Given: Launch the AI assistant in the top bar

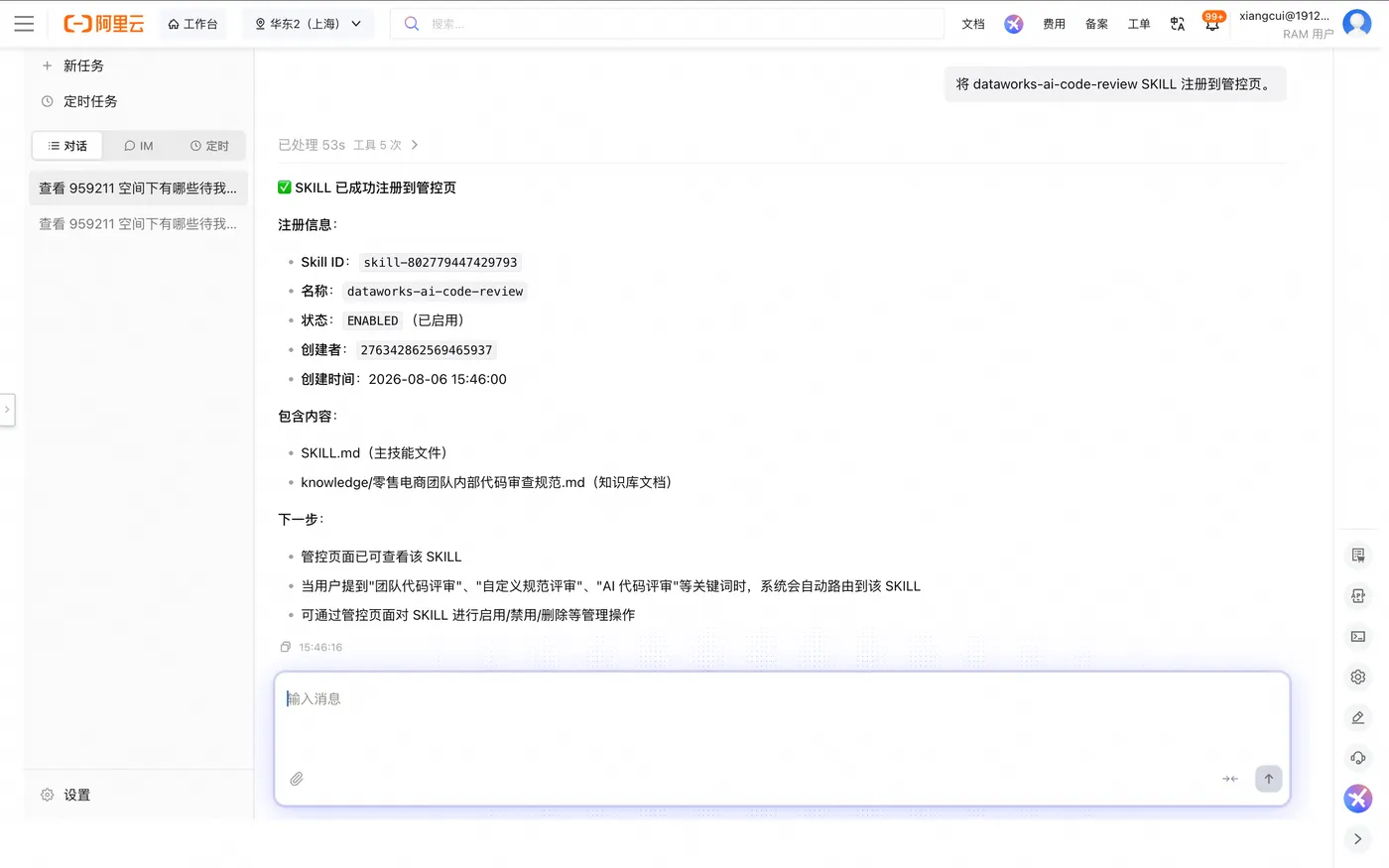Looking at the screenshot, I should [1013, 24].
